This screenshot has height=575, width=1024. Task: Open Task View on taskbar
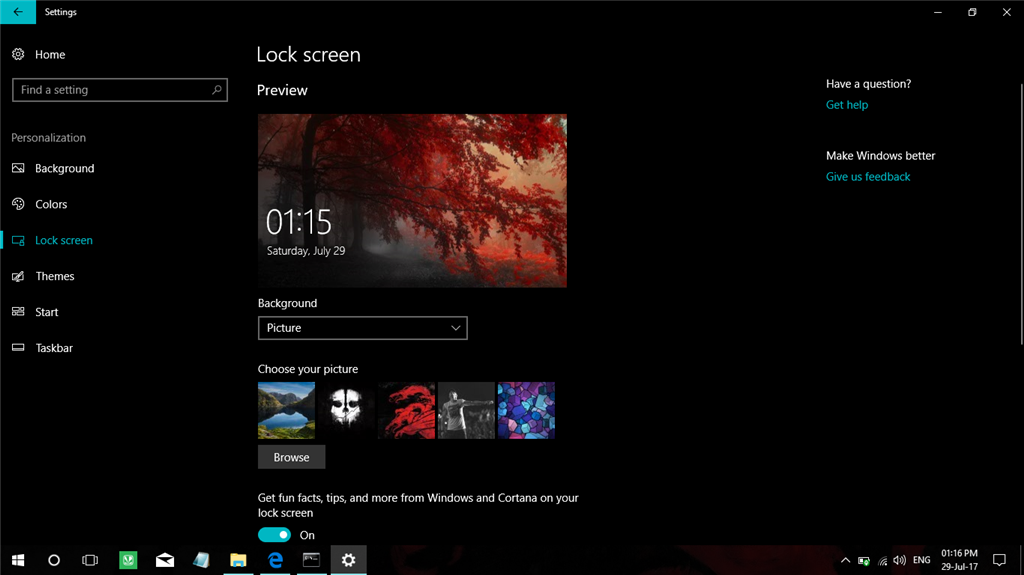pyautogui.click(x=90, y=560)
